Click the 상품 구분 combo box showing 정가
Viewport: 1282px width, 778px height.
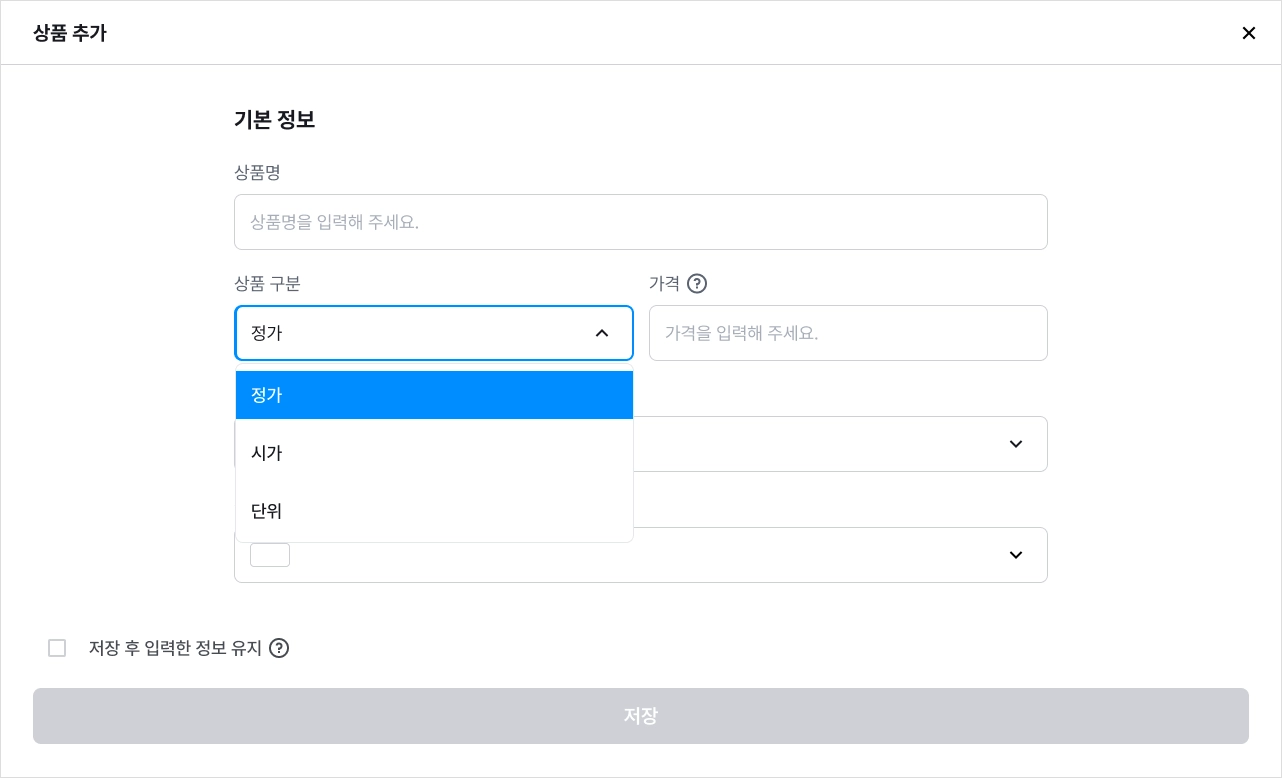pyautogui.click(x=434, y=333)
